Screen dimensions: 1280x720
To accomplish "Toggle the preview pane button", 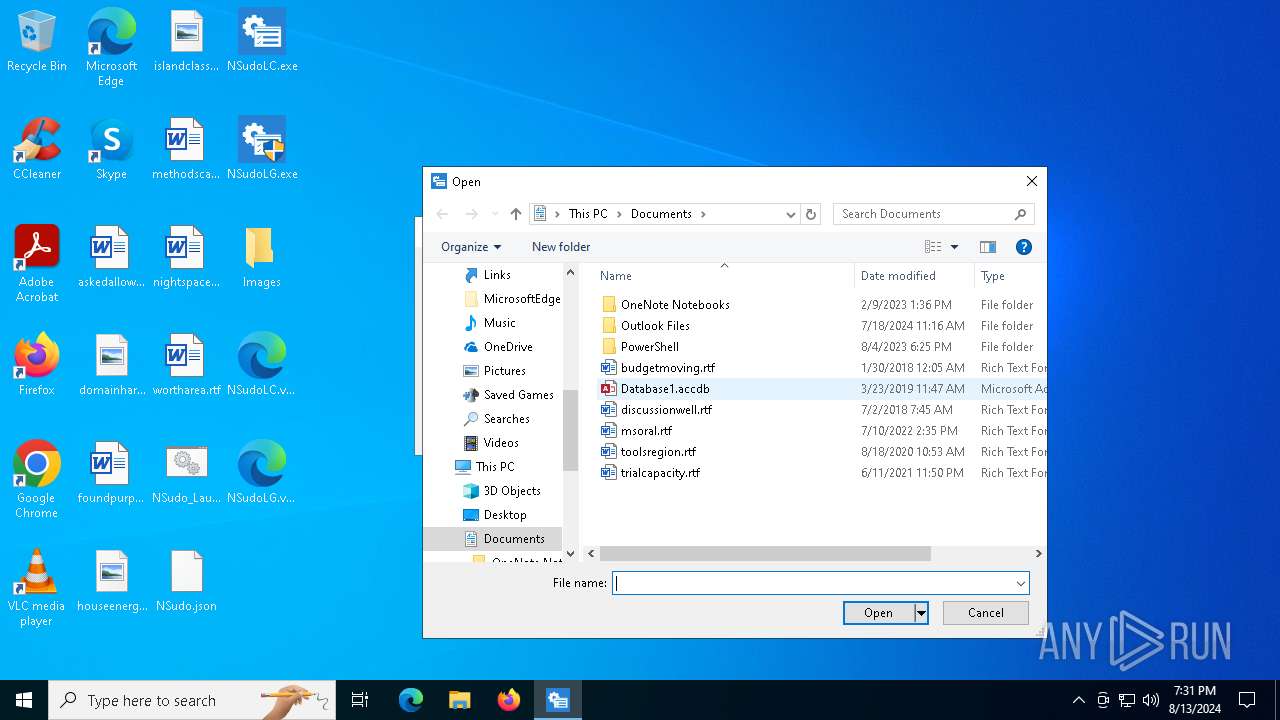I will coord(988,247).
